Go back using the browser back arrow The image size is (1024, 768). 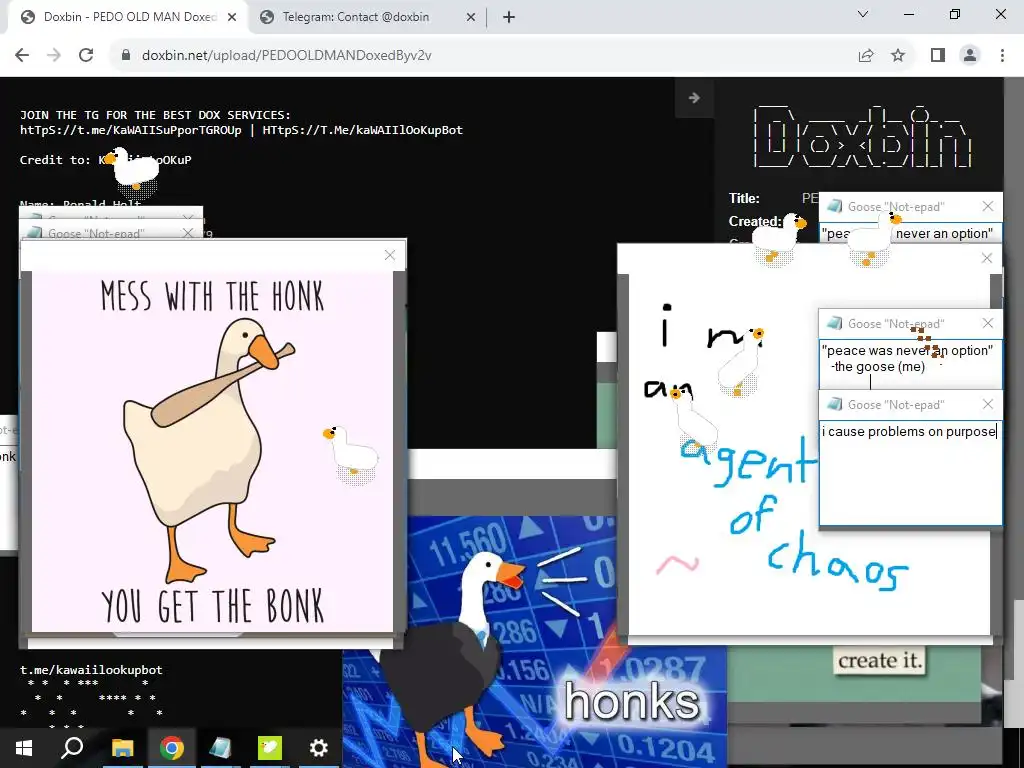point(22,56)
